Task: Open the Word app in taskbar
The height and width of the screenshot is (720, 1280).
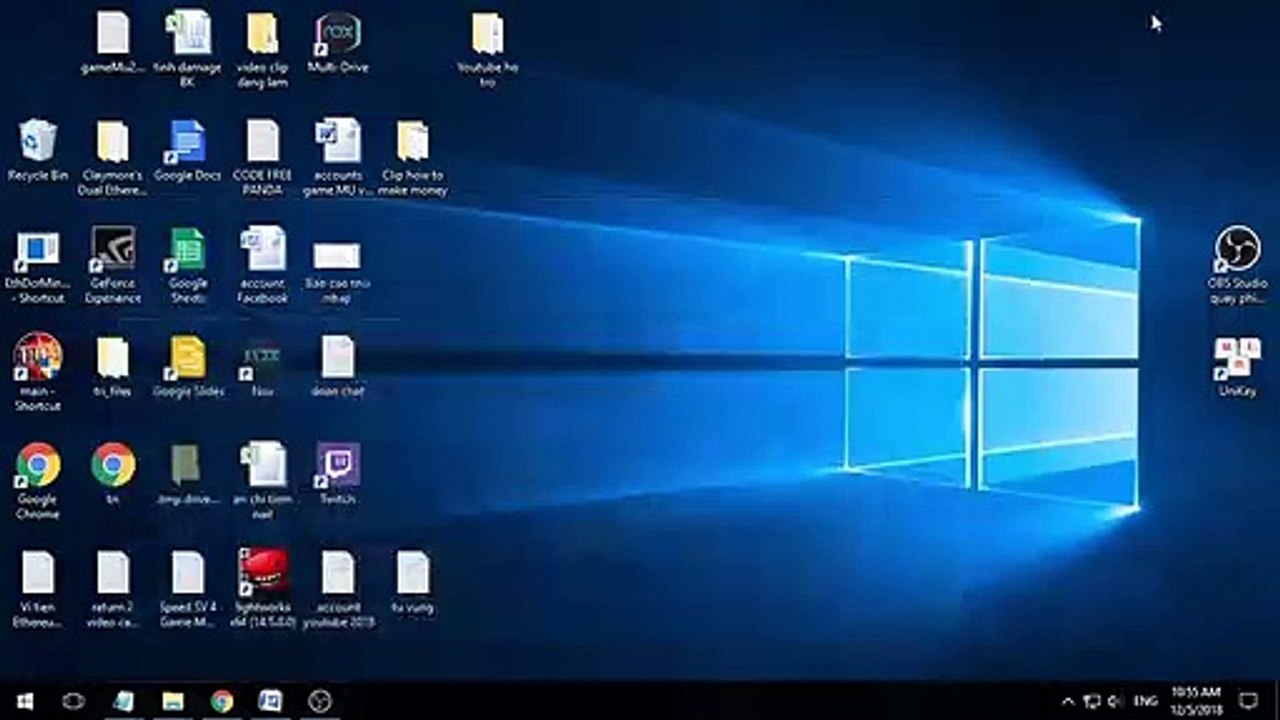Action: click(271, 701)
